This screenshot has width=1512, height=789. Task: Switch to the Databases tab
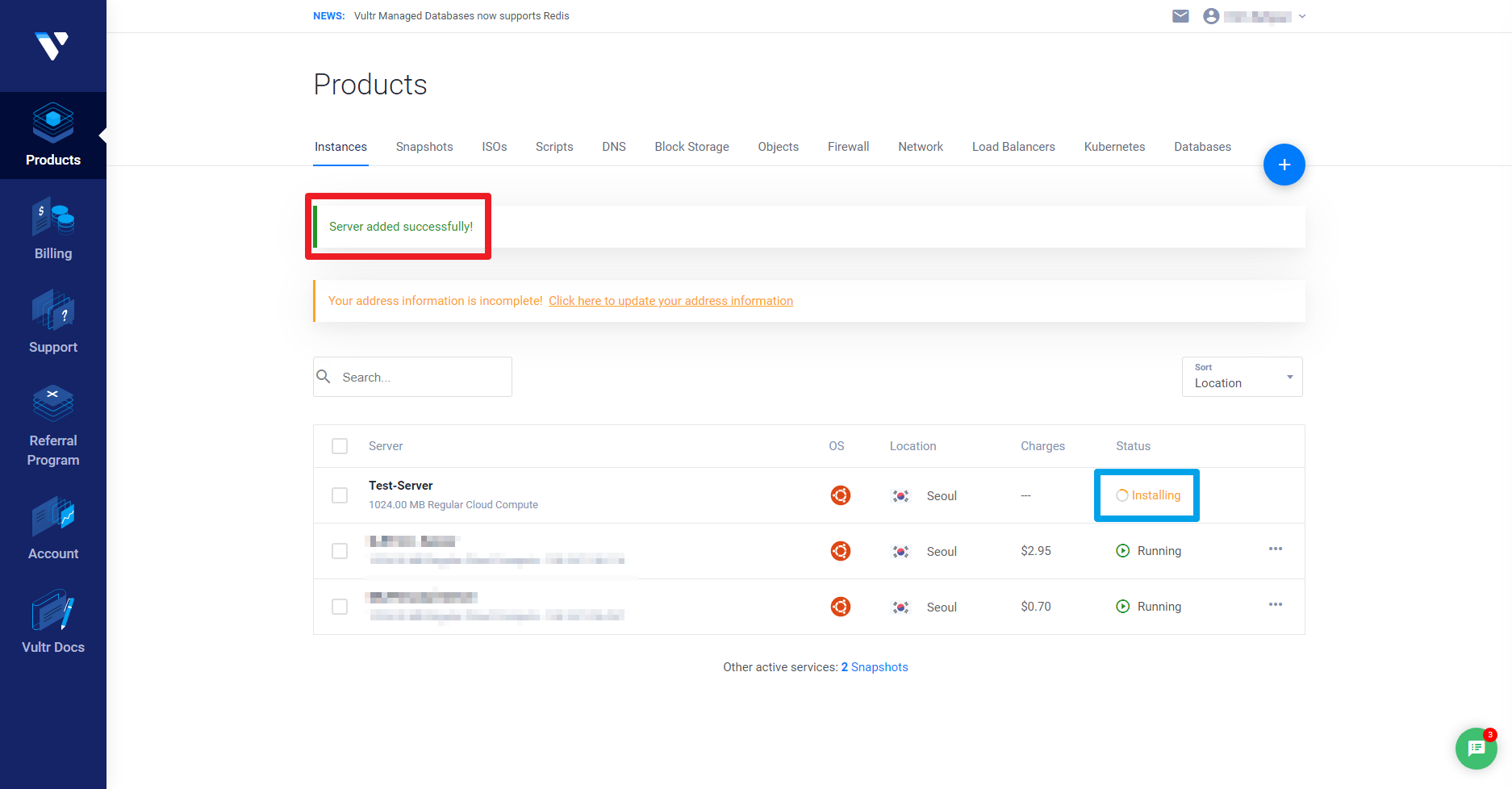pos(1202,147)
